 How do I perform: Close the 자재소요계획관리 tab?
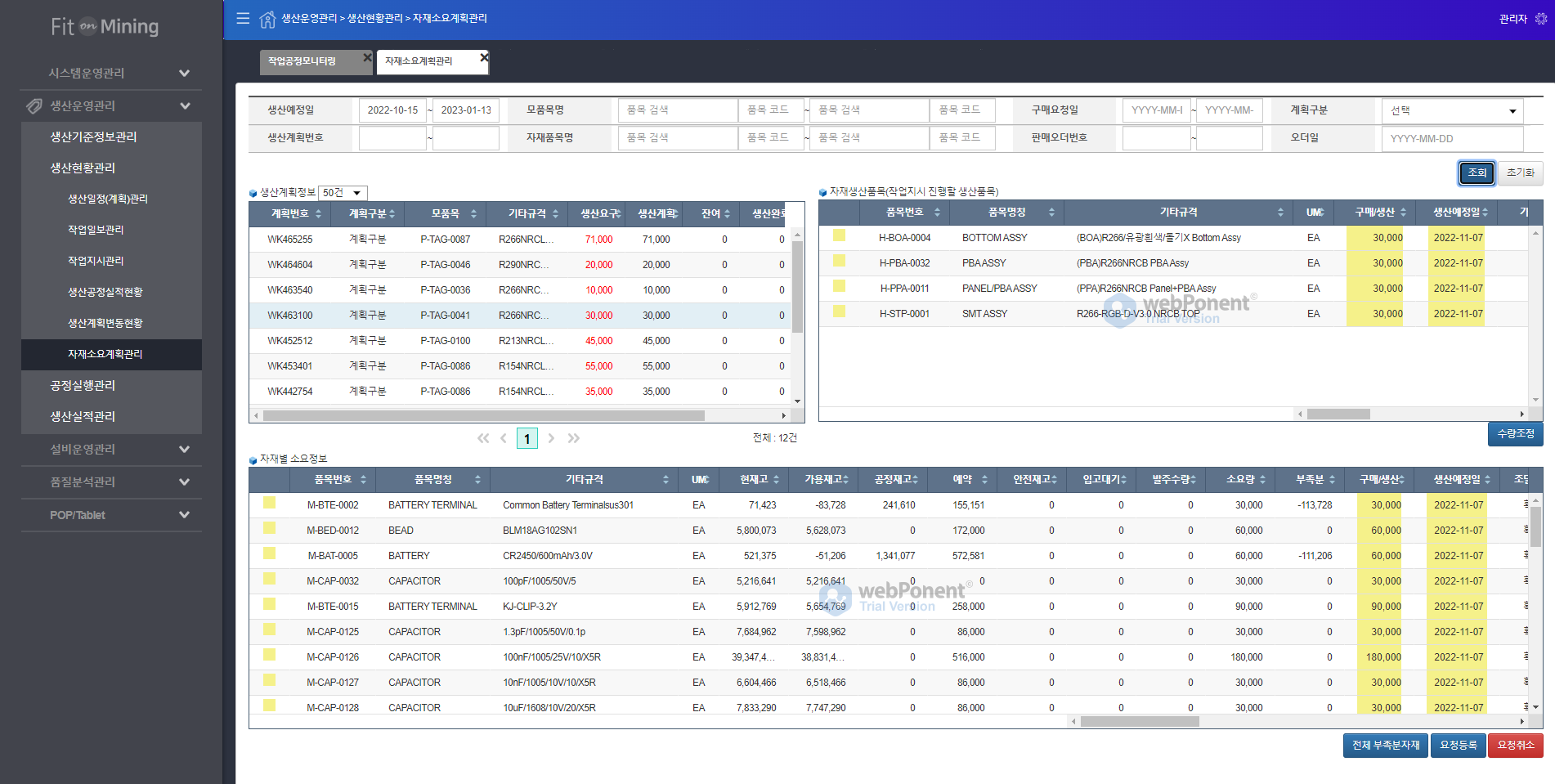[x=484, y=57]
